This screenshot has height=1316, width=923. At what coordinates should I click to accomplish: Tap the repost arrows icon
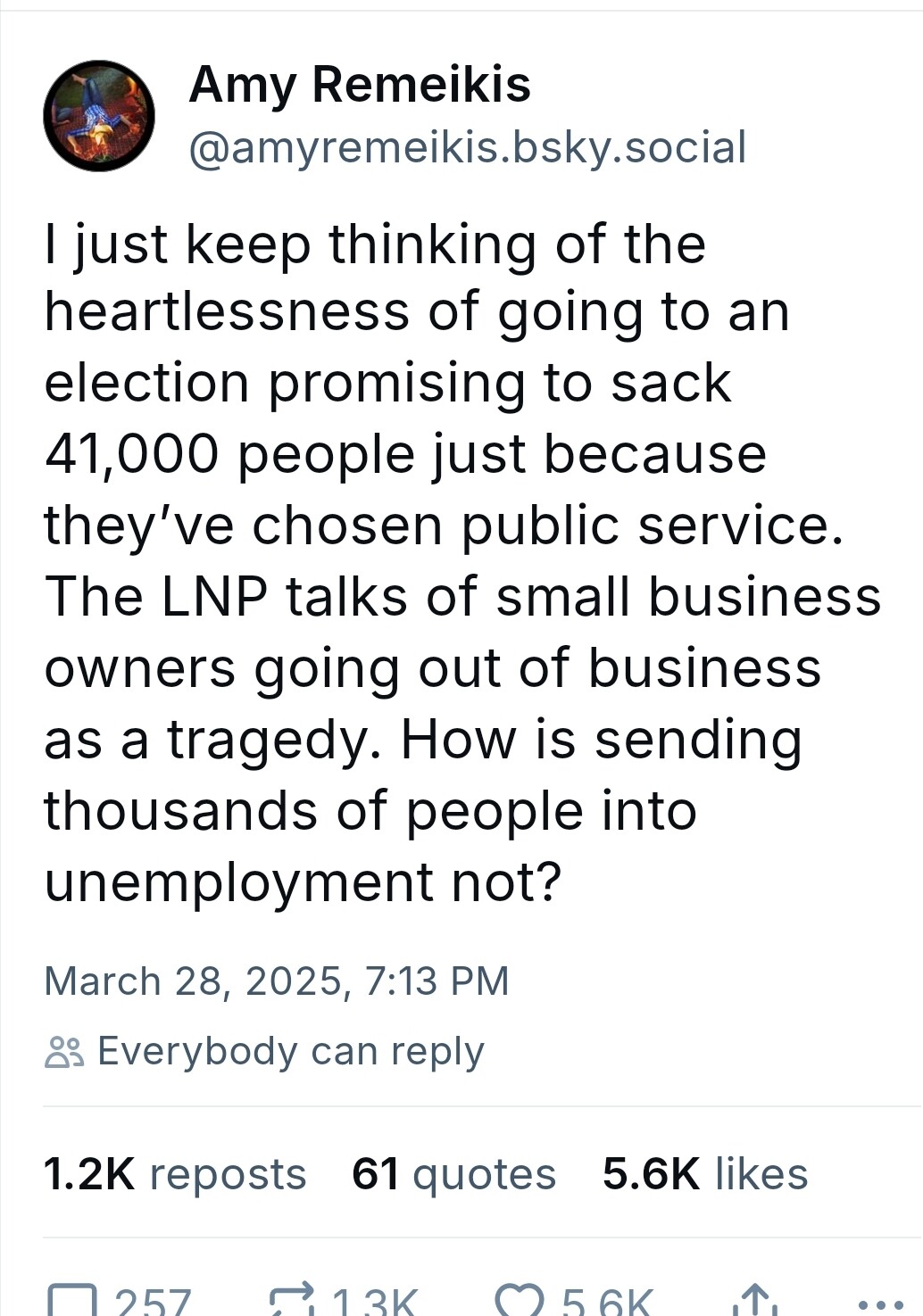tap(294, 1301)
